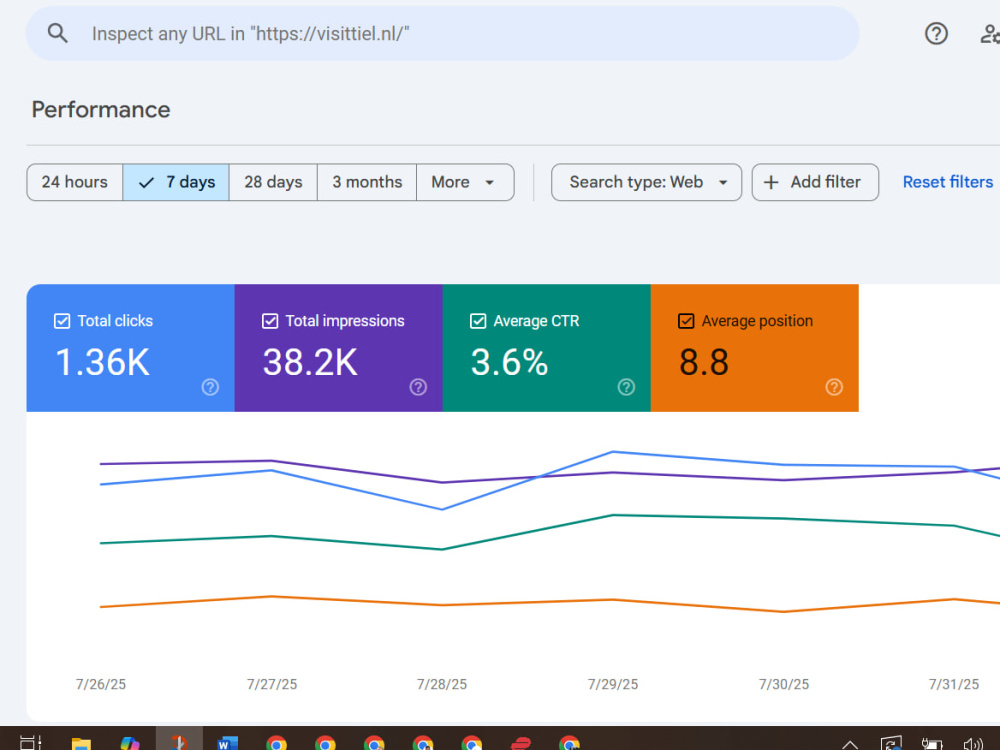The height and width of the screenshot is (750, 1000).
Task: Show hidden system tray icons chevron
Action: (x=849, y=744)
